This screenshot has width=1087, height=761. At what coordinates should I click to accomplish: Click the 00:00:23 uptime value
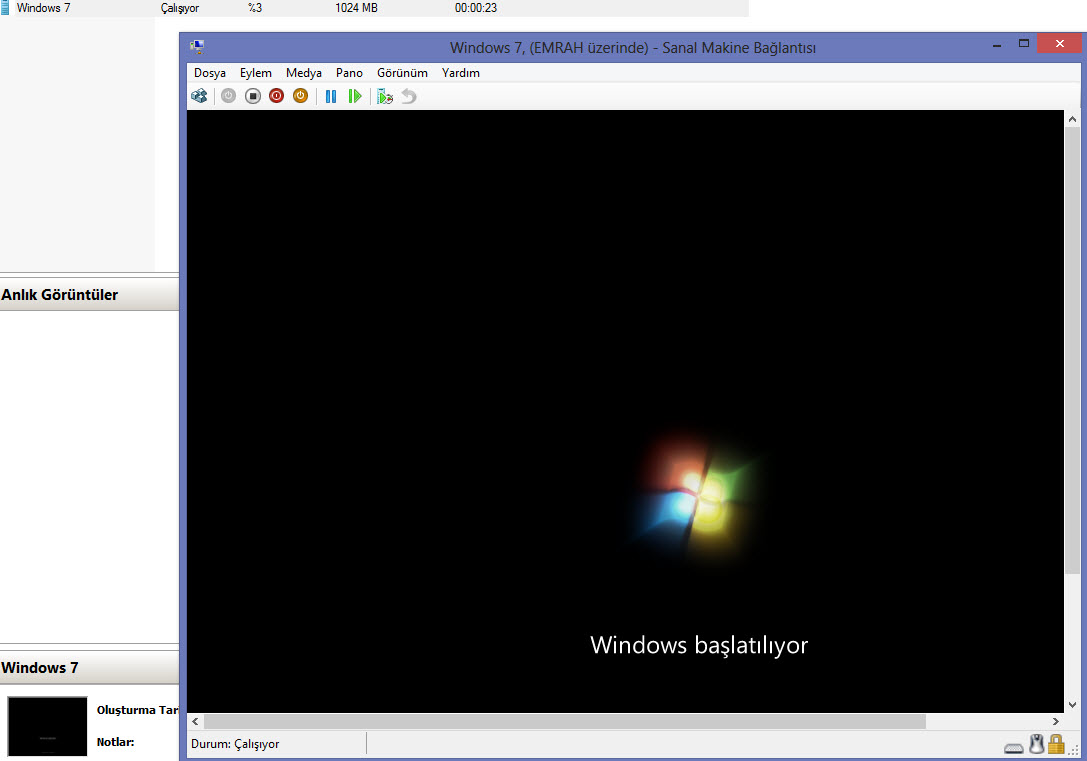476,8
